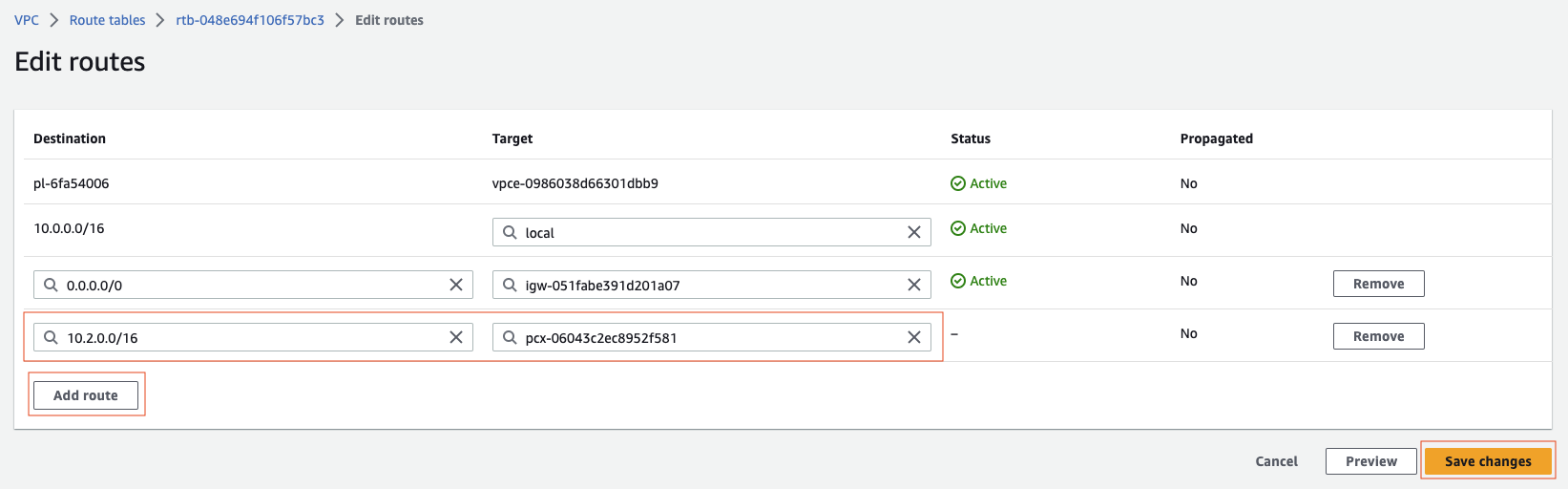This screenshot has width=1568, height=489.
Task: Click search icon in igw target field
Action: click(x=510, y=285)
